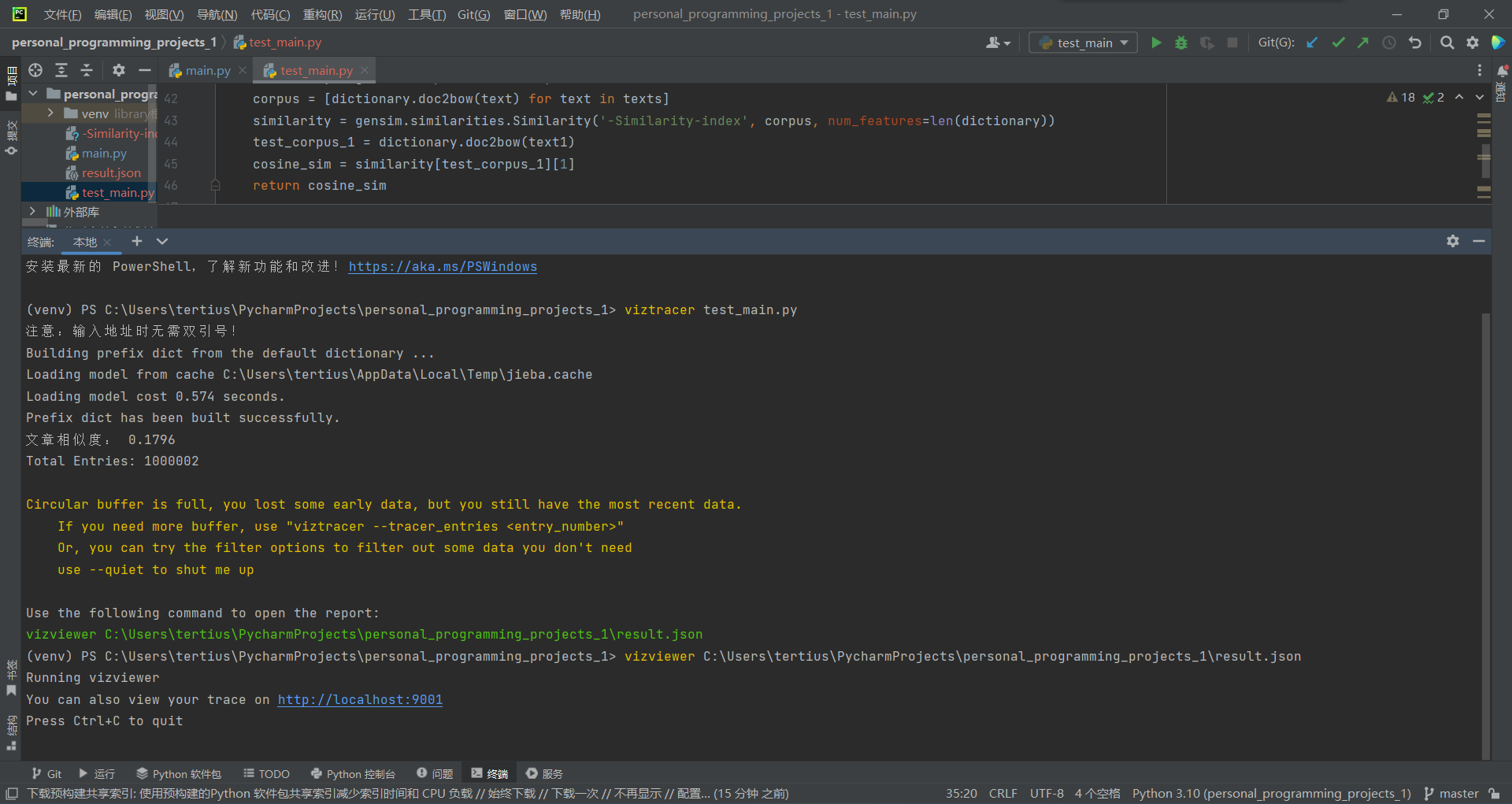Open the 编辑(E) menu
This screenshot has width=1512, height=804.
tap(113, 14)
